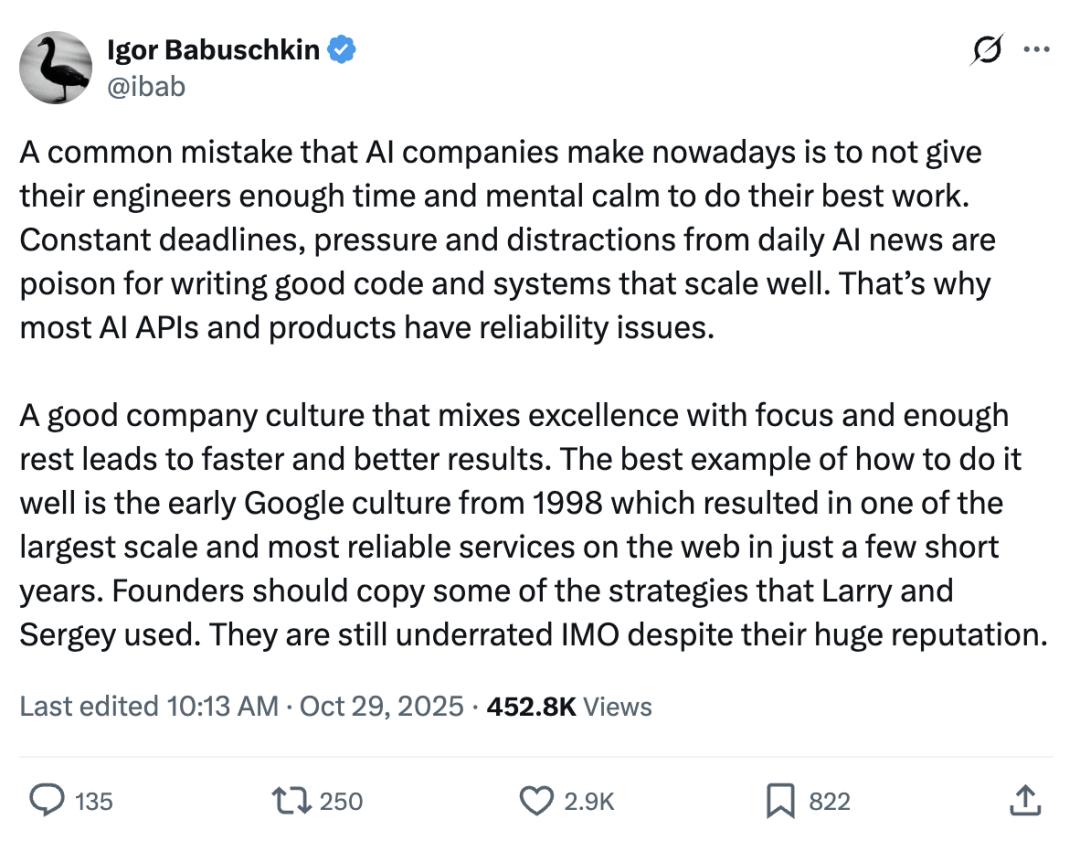The width and height of the screenshot is (1080, 841).
Task: Click the Oct 29, 2025 date
Action: point(381,706)
